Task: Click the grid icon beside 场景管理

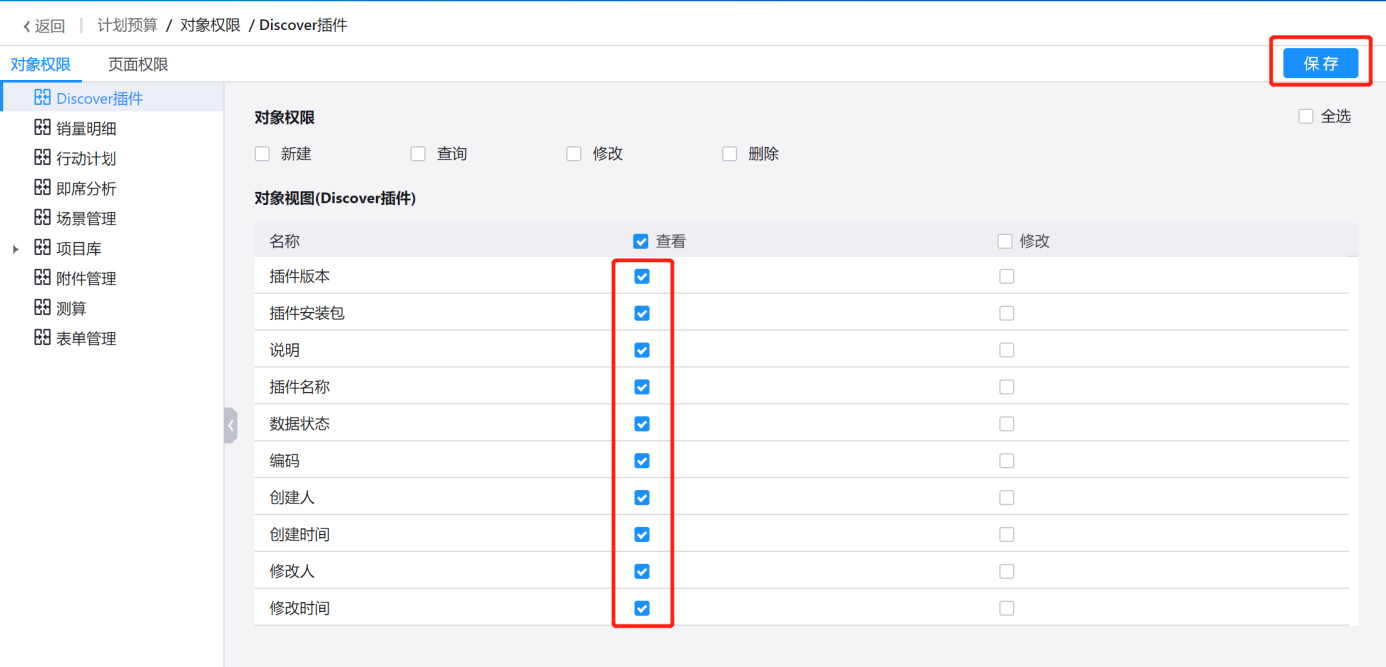Action: coord(42,217)
